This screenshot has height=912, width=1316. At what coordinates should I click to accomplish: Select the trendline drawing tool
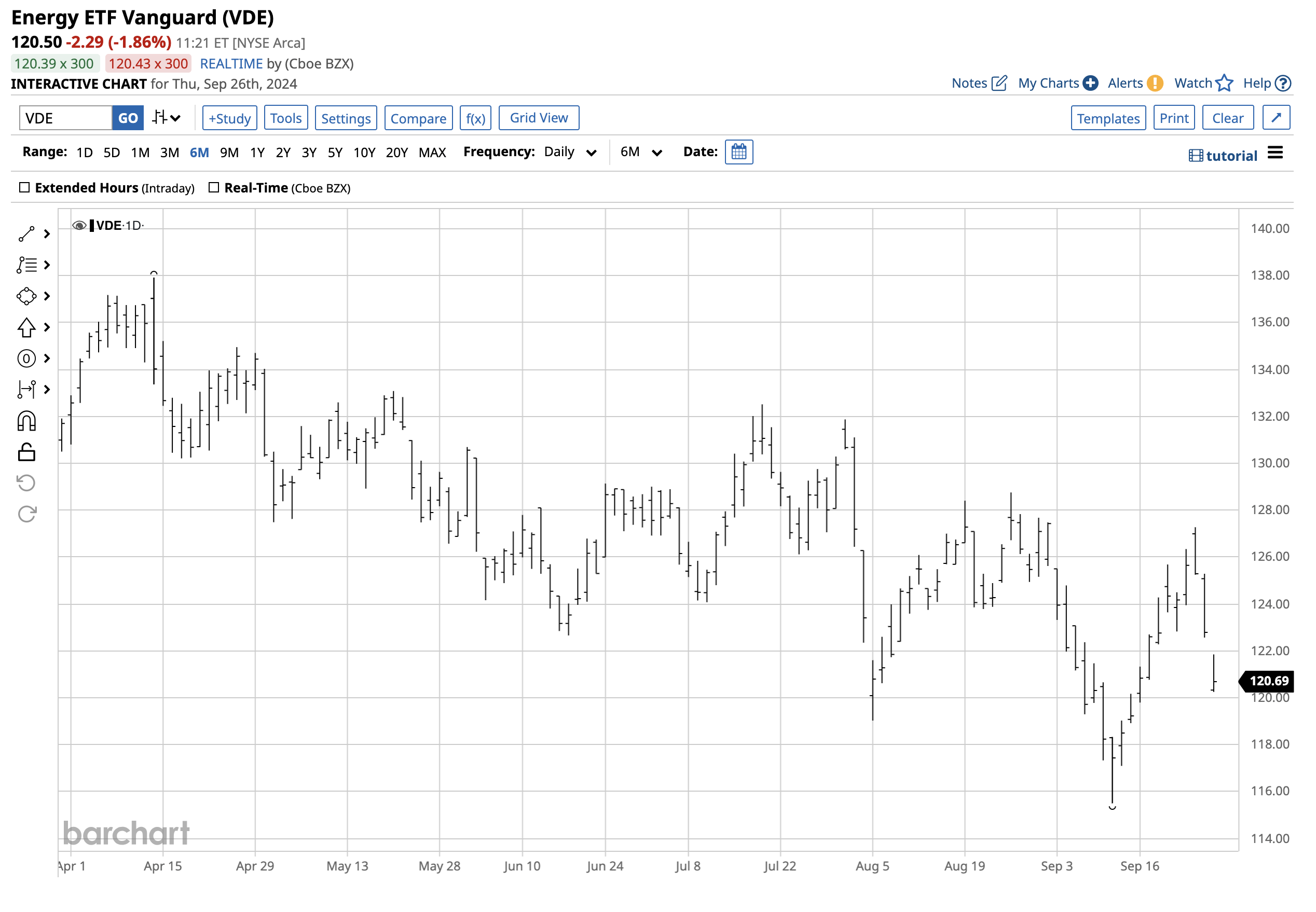click(26, 233)
